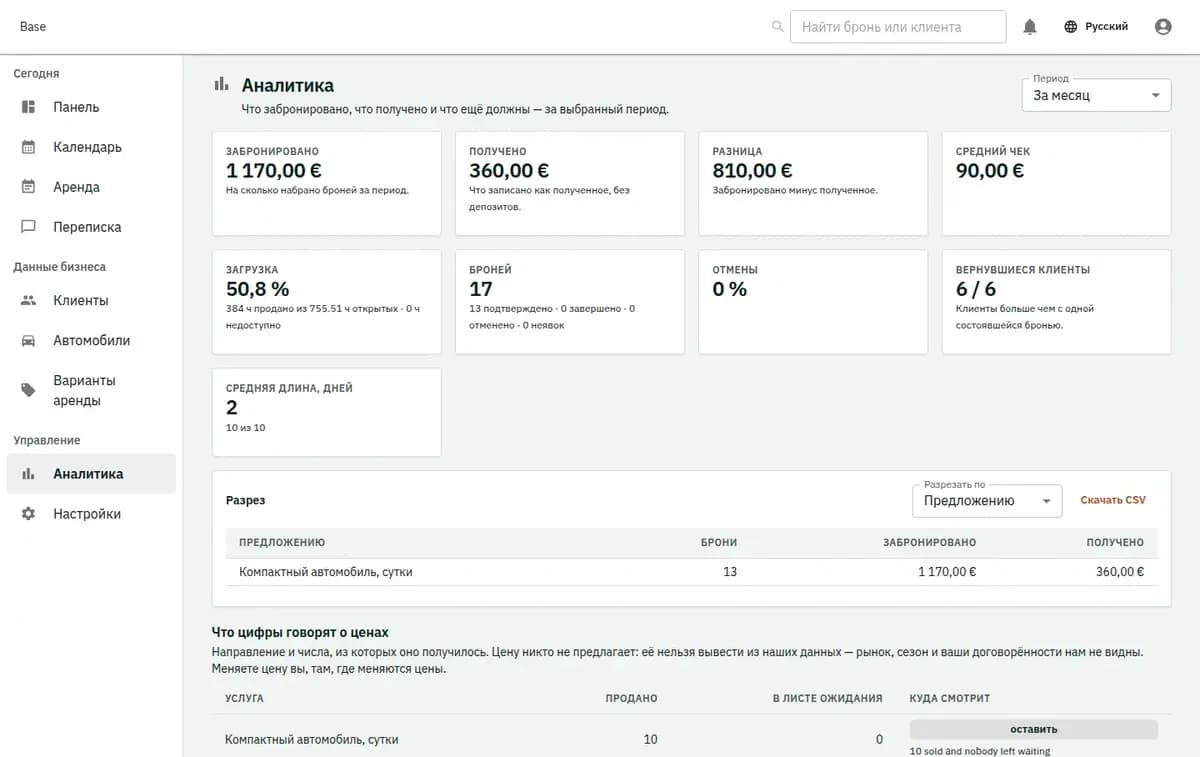Click the 1 170,00 € table cell
Image resolution: width=1200 pixels, height=757 pixels.
tap(947, 572)
